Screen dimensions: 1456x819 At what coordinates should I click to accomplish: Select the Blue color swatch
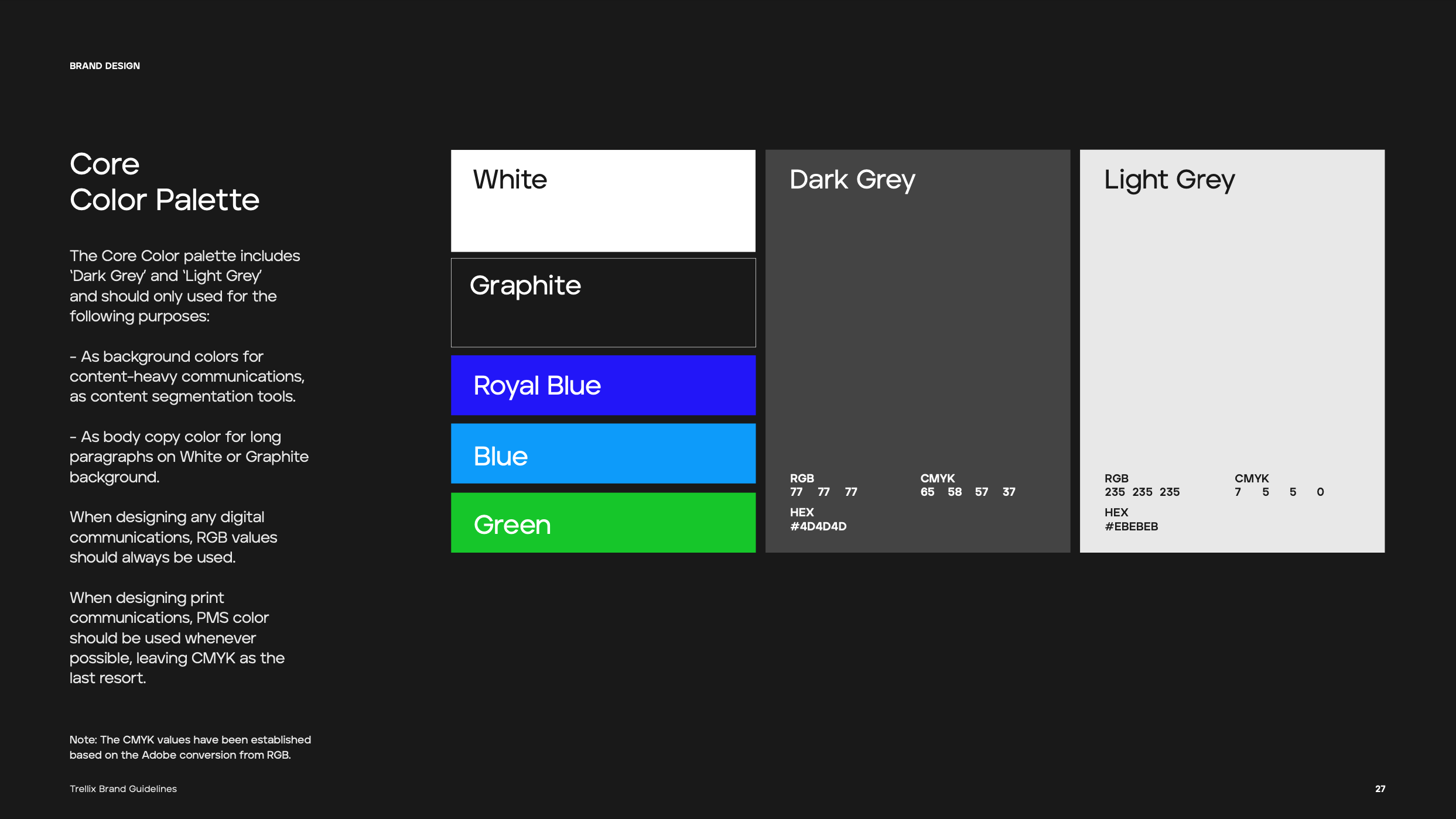point(603,454)
